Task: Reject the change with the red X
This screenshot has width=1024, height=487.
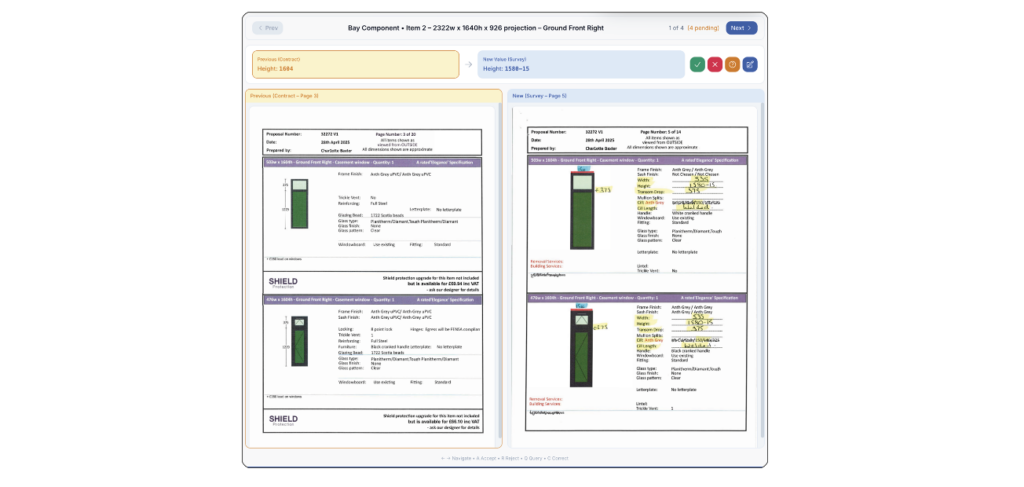Action: point(715,64)
